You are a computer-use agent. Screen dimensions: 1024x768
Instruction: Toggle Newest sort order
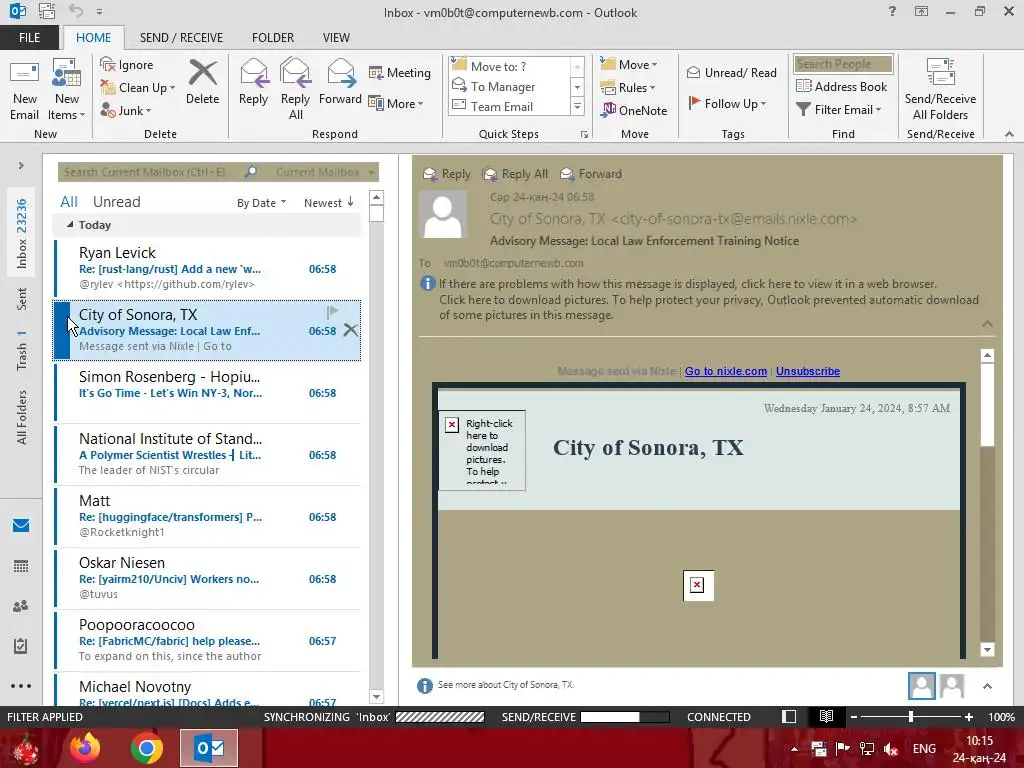click(328, 202)
